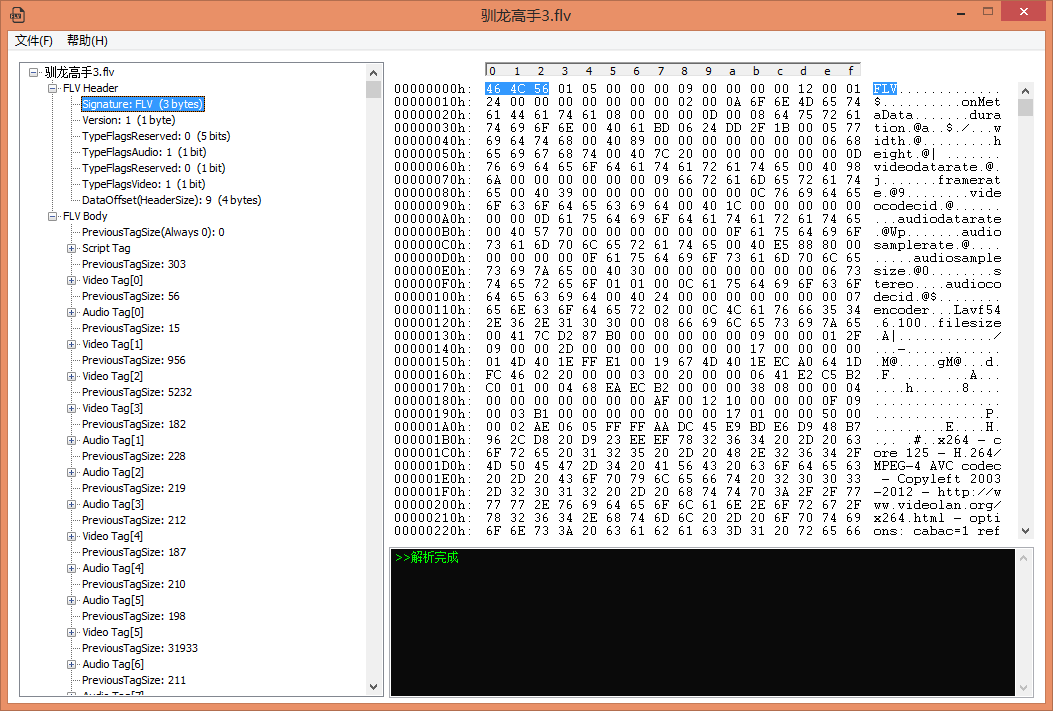Screen dimensions: 1053x711
Task: Click log console scroll down arrow
Action: coord(1023,688)
